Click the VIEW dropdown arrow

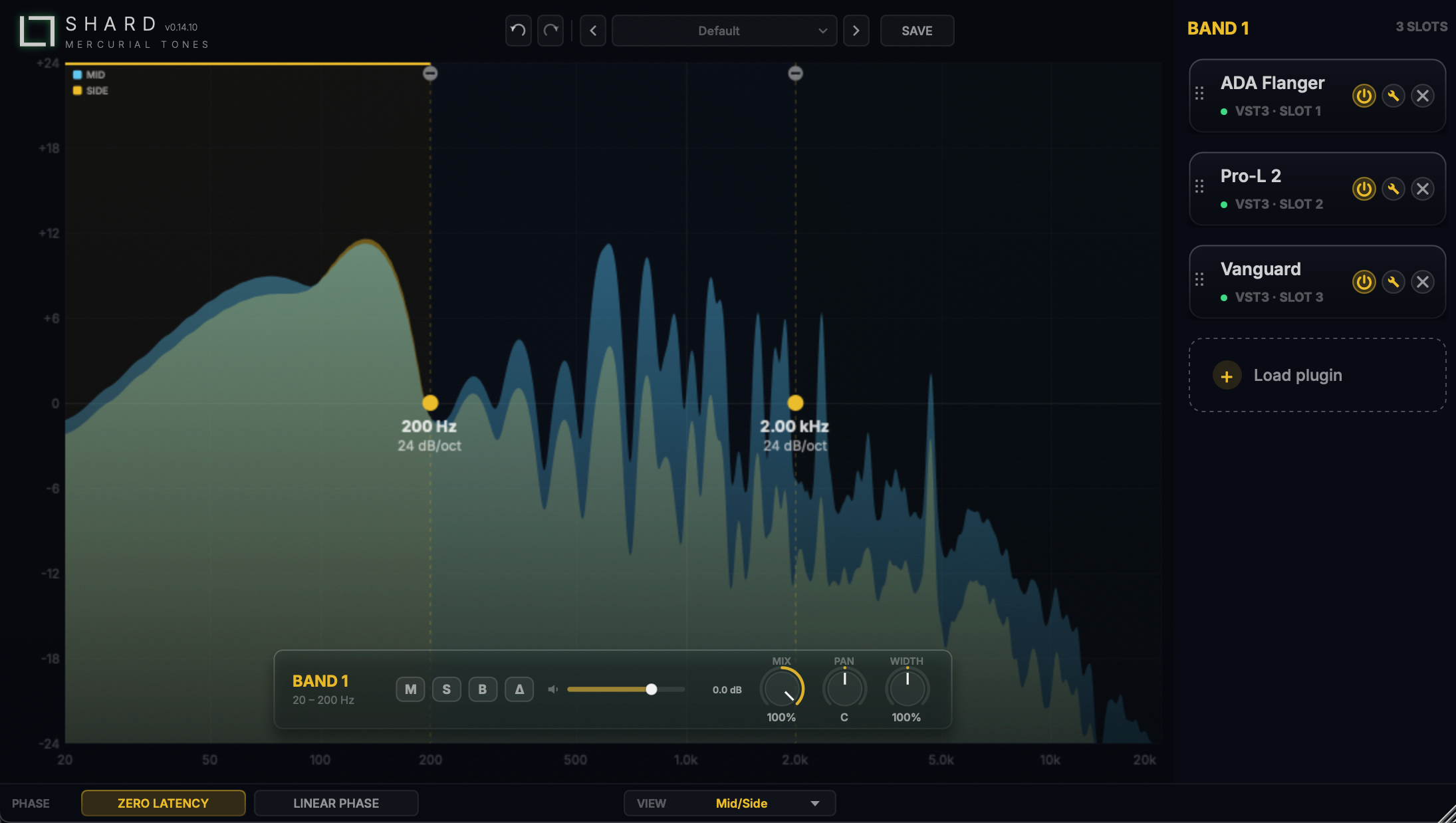[x=814, y=804]
